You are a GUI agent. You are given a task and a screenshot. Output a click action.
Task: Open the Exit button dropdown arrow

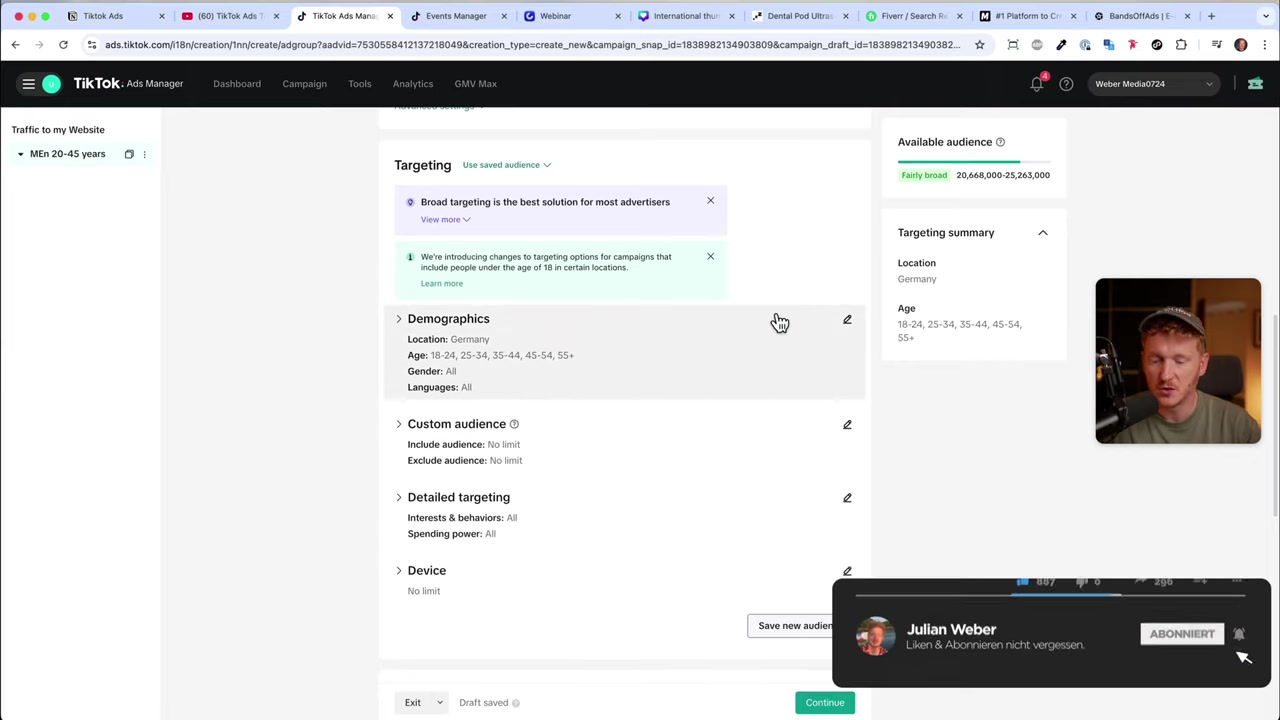click(x=439, y=703)
